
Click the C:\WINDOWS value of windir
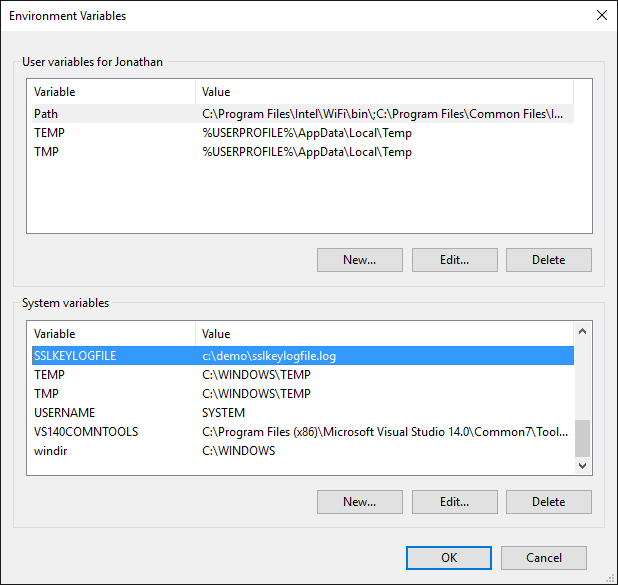238,451
